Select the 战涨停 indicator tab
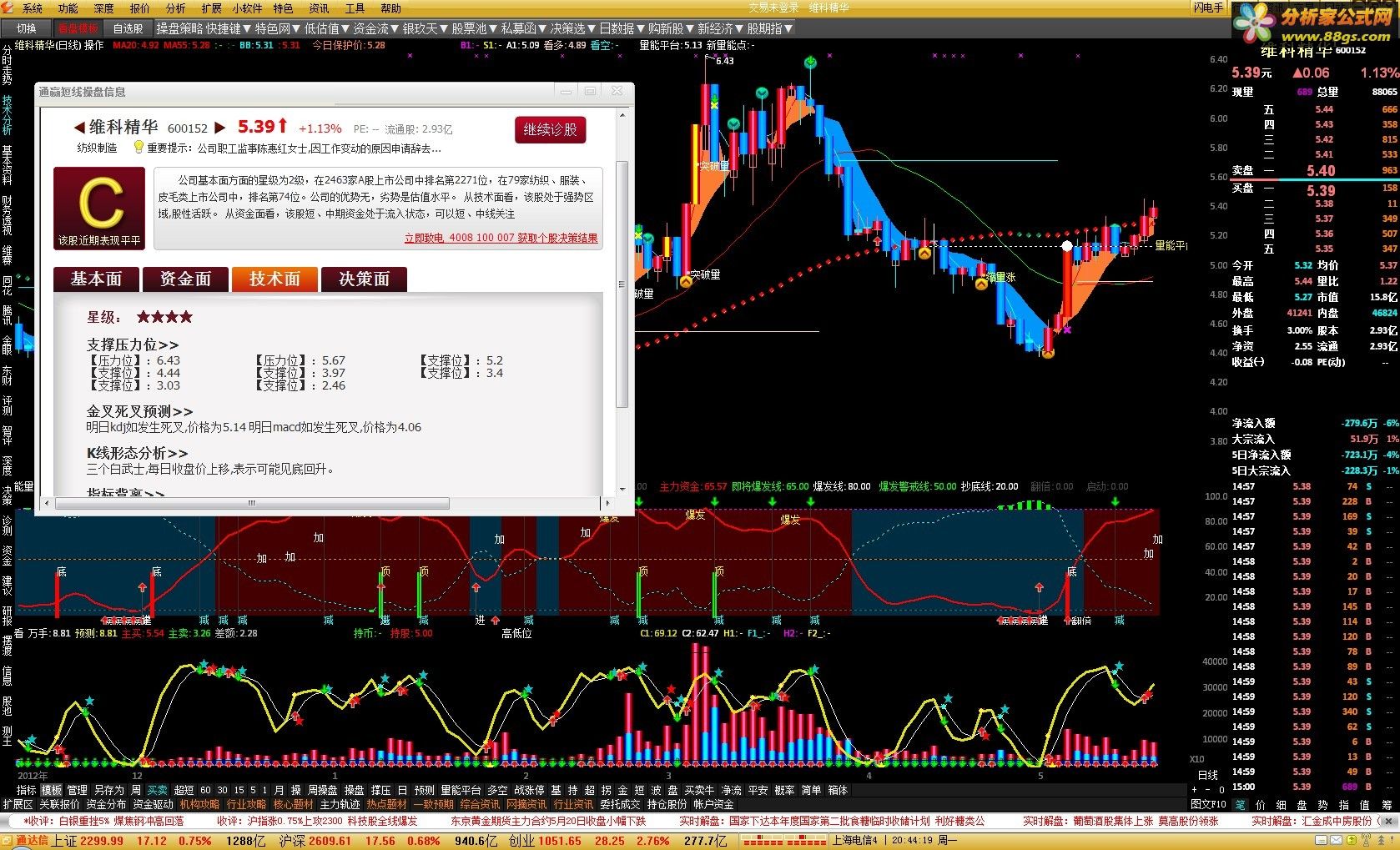This screenshot has width=1400, height=850. (x=529, y=790)
